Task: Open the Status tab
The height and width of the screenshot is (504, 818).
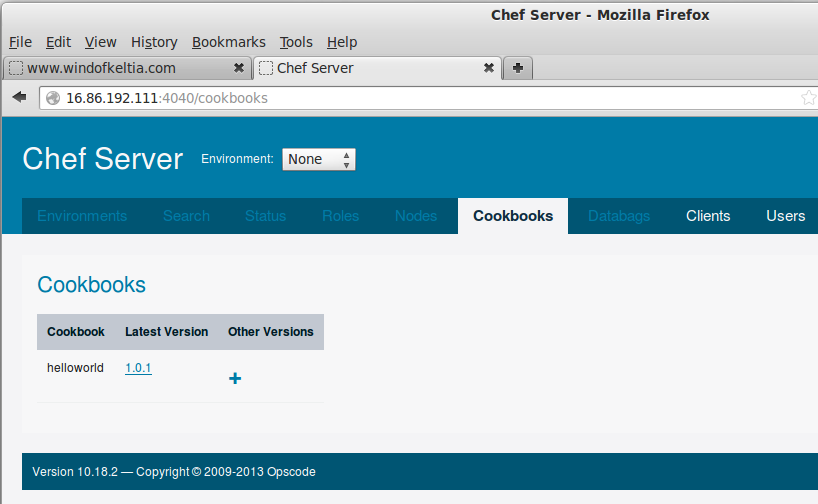Action: 266,216
